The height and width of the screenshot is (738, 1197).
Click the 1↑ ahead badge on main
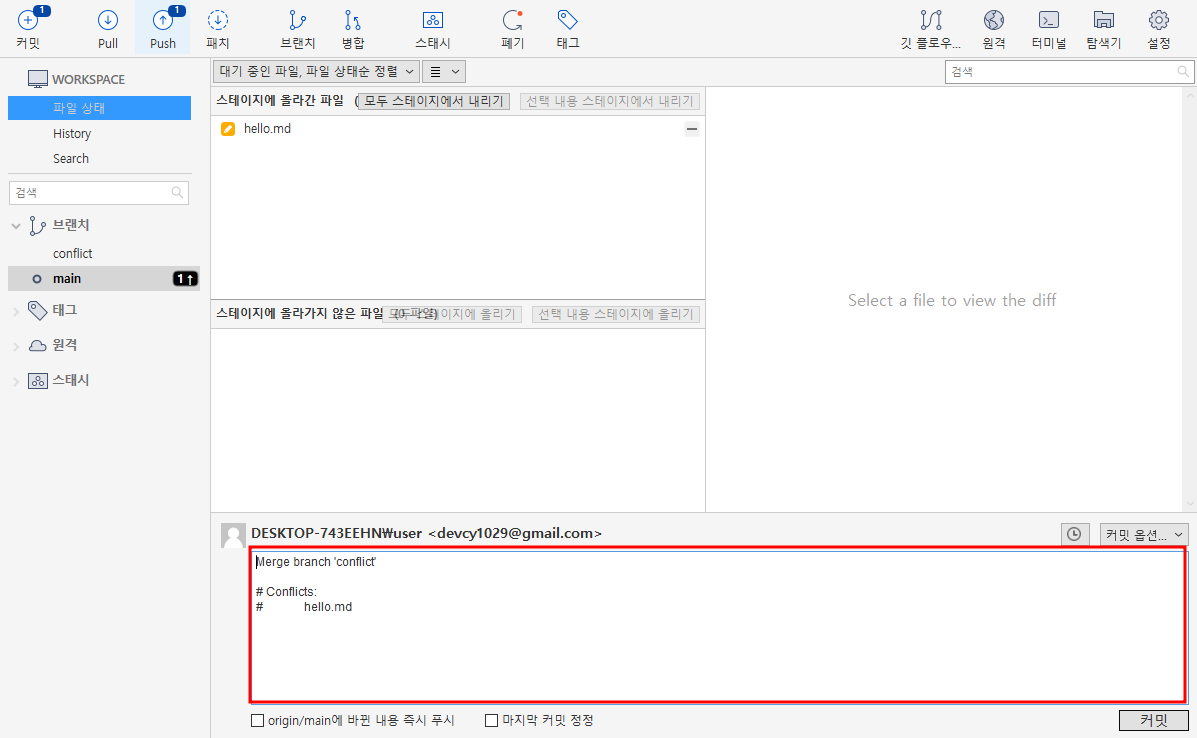click(185, 279)
